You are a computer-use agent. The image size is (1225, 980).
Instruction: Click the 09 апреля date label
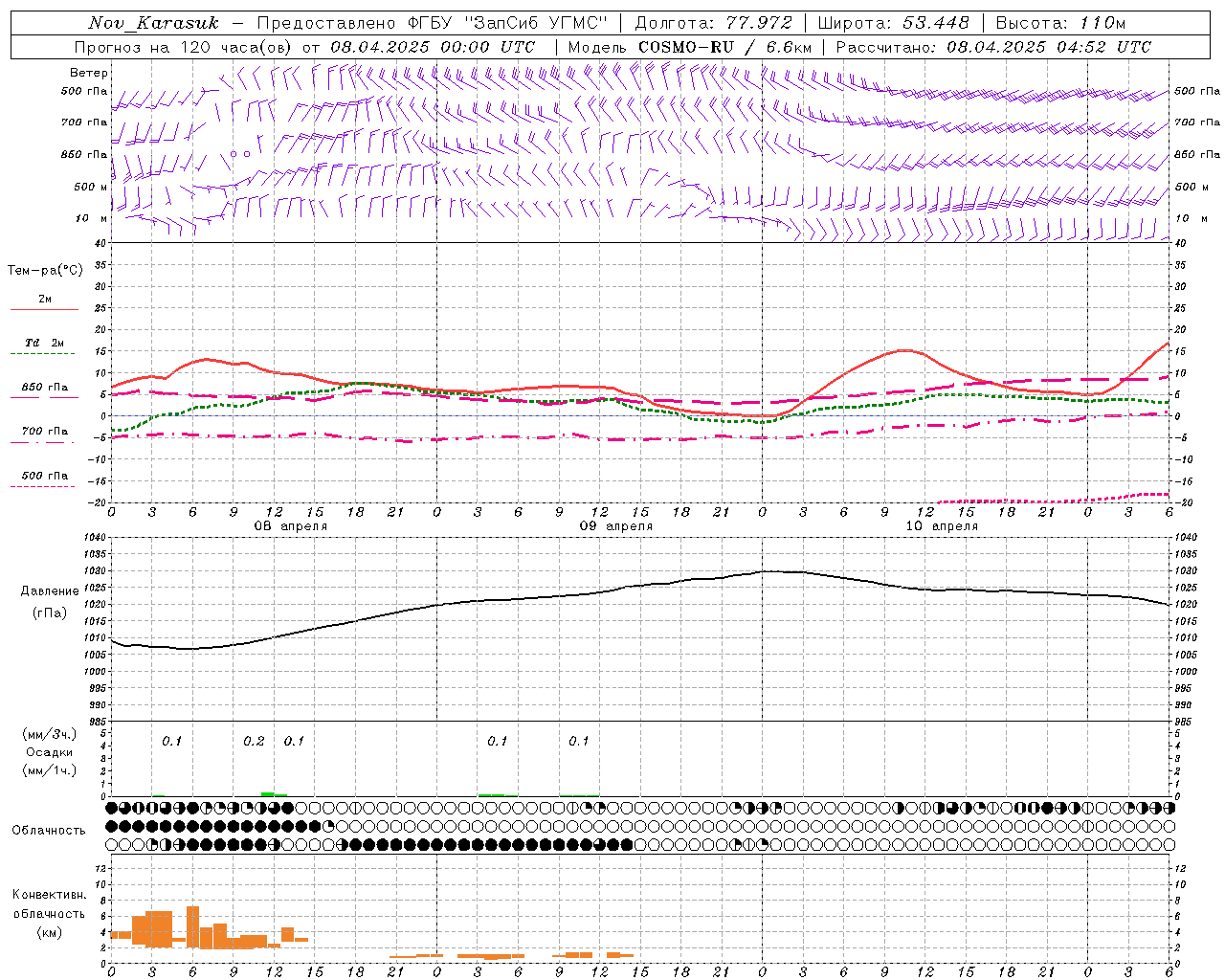(615, 526)
